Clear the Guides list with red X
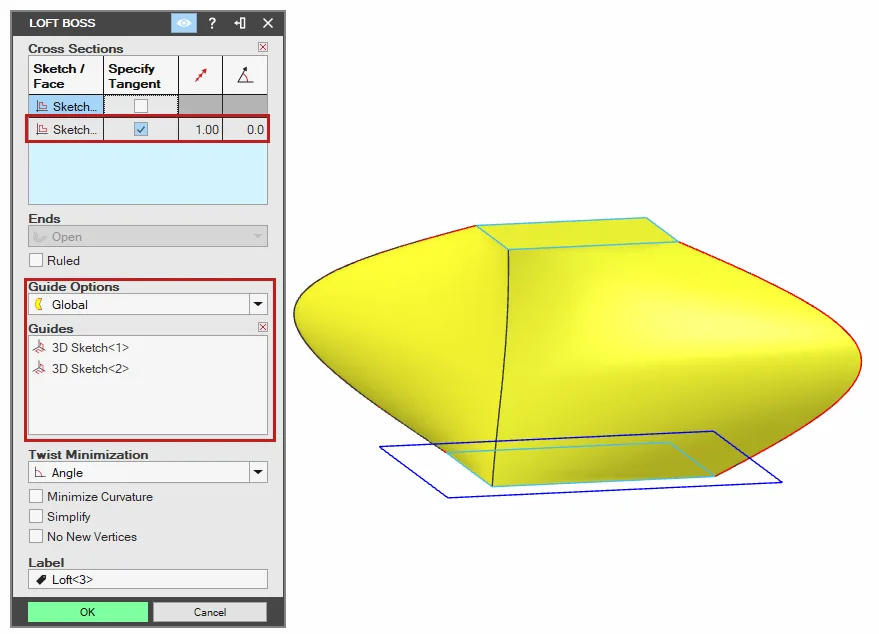Screen dimensions: 879x634 [263, 327]
